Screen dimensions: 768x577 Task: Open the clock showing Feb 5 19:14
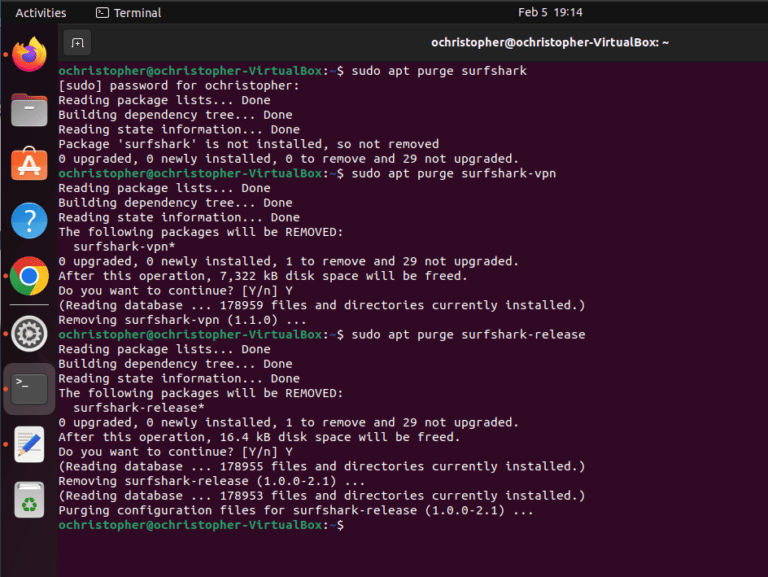click(551, 12)
